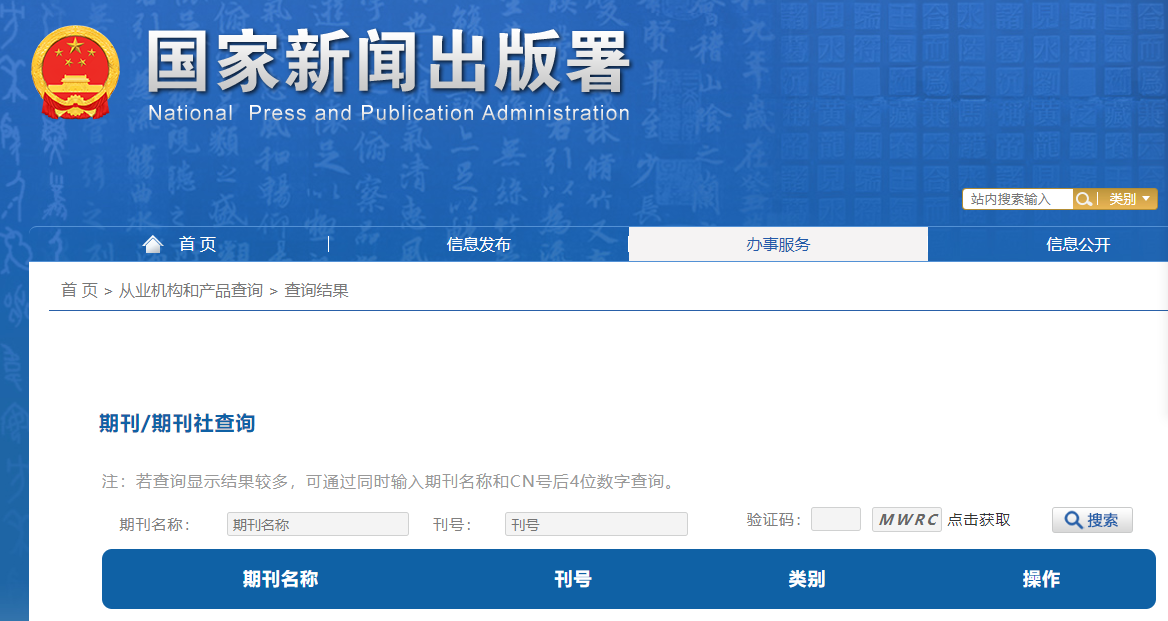
Task: Focus the 刊号 input field
Action: tap(596, 524)
